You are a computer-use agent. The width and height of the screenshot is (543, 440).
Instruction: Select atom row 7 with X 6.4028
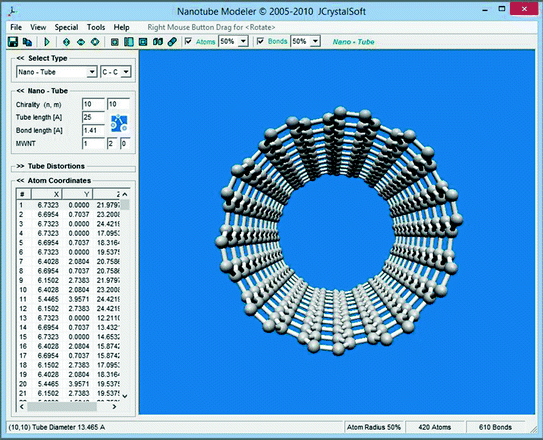point(68,262)
